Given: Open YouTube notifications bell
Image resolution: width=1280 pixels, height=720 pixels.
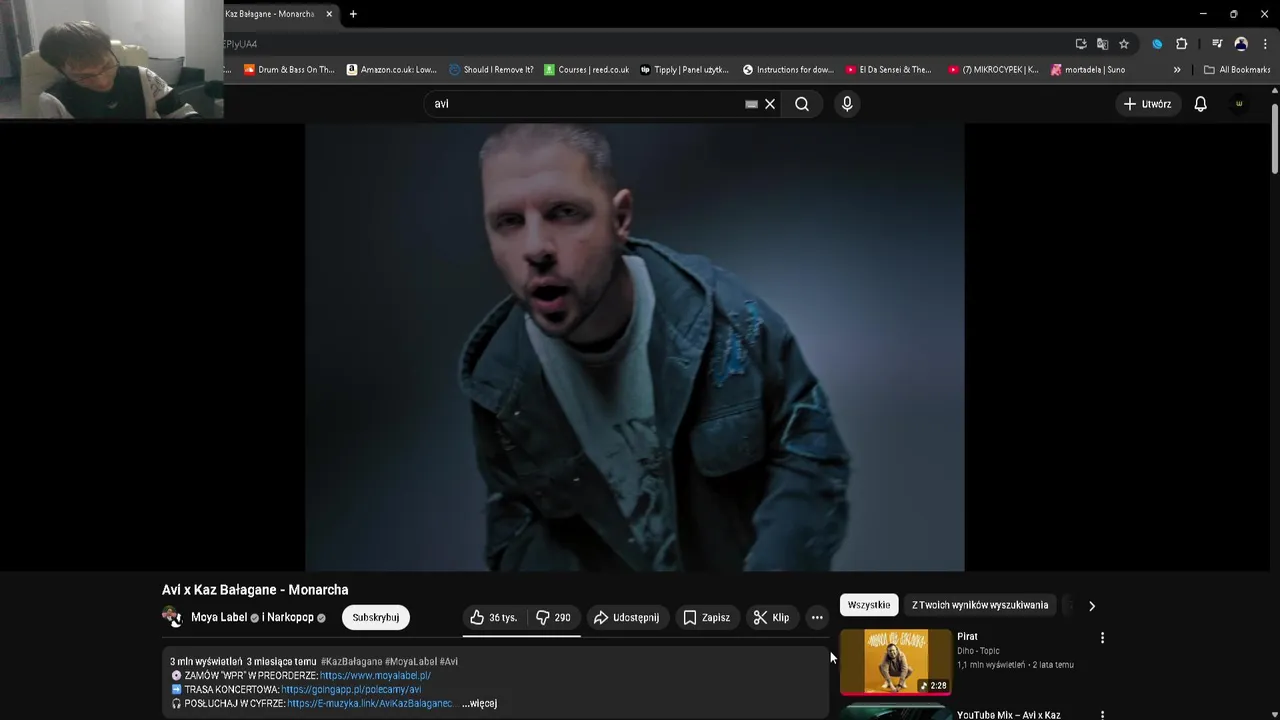Looking at the screenshot, I should pyautogui.click(x=1201, y=104).
